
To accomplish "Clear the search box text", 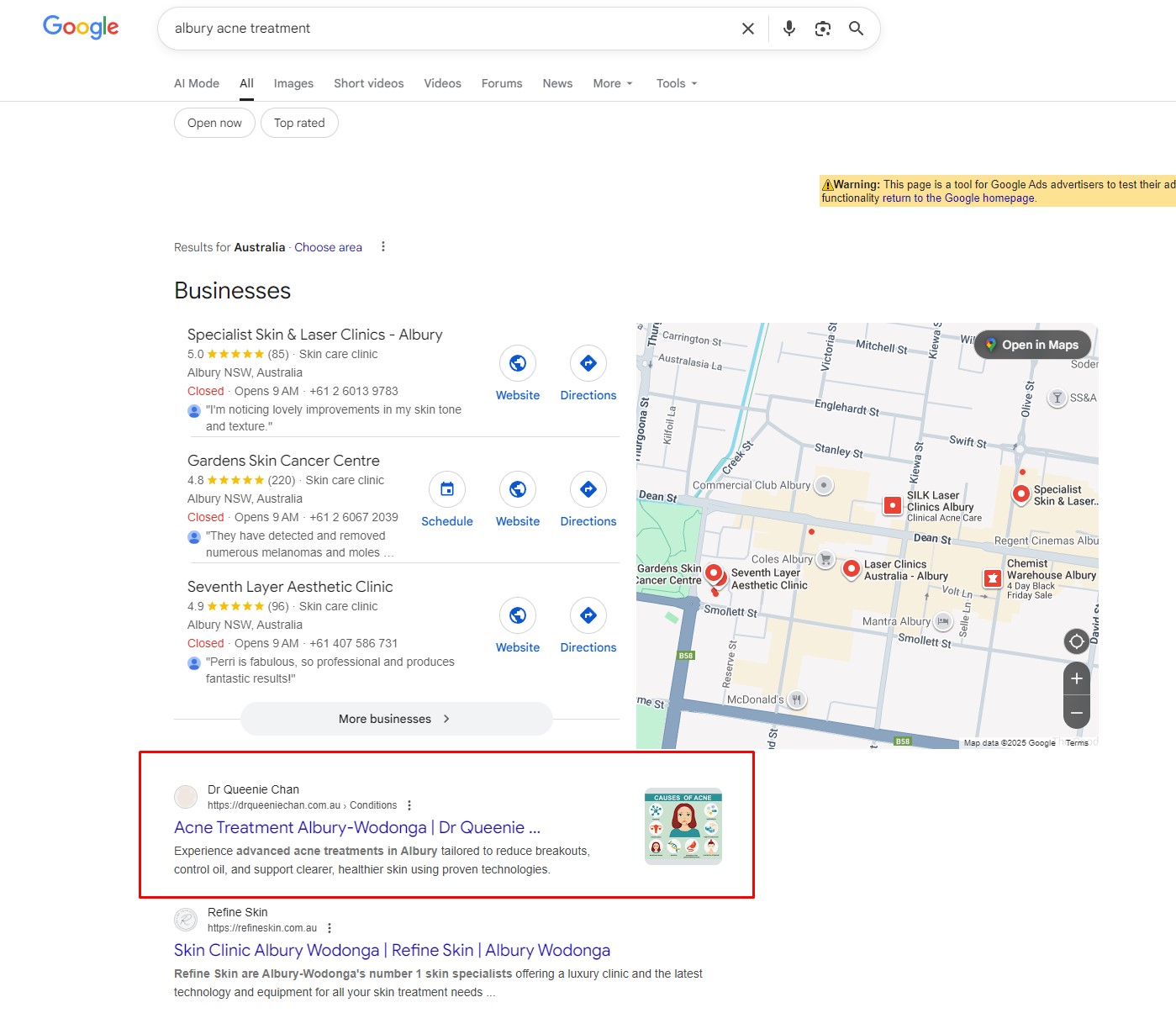I will click(747, 29).
